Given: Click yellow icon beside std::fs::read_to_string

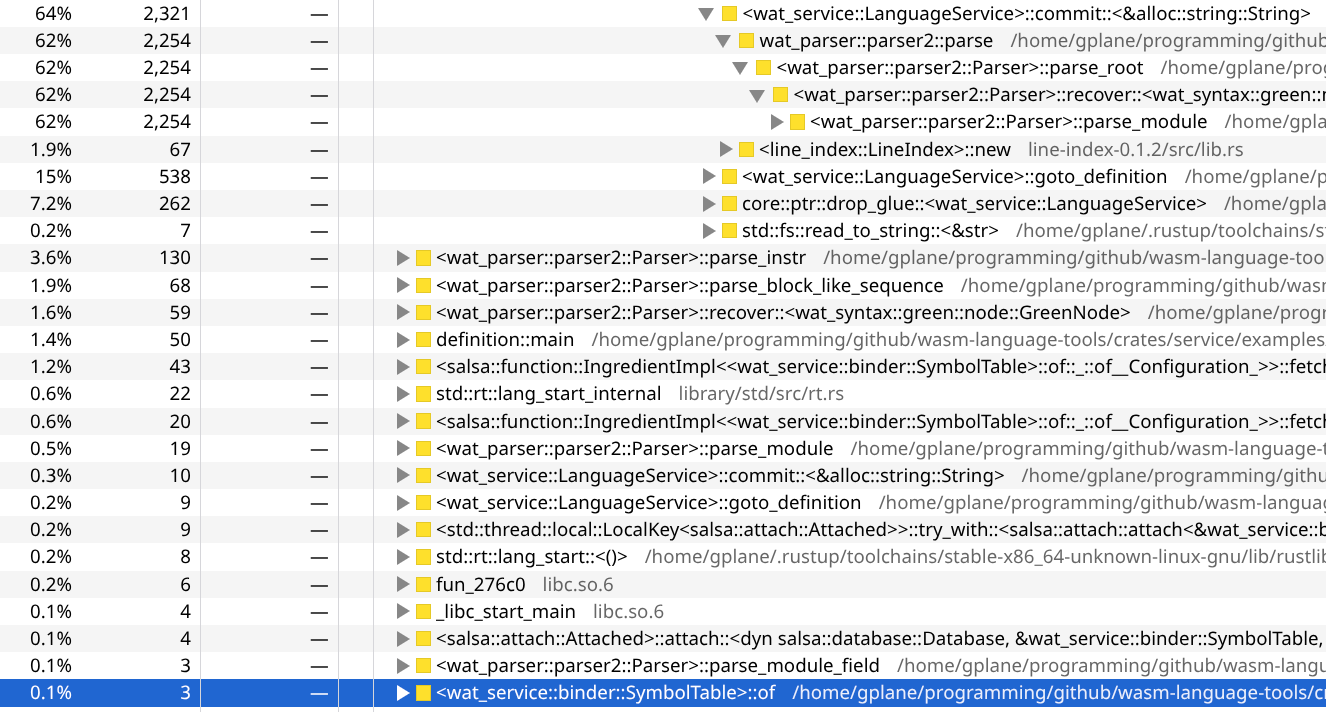Looking at the screenshot, I should click(x=729, y=230).
